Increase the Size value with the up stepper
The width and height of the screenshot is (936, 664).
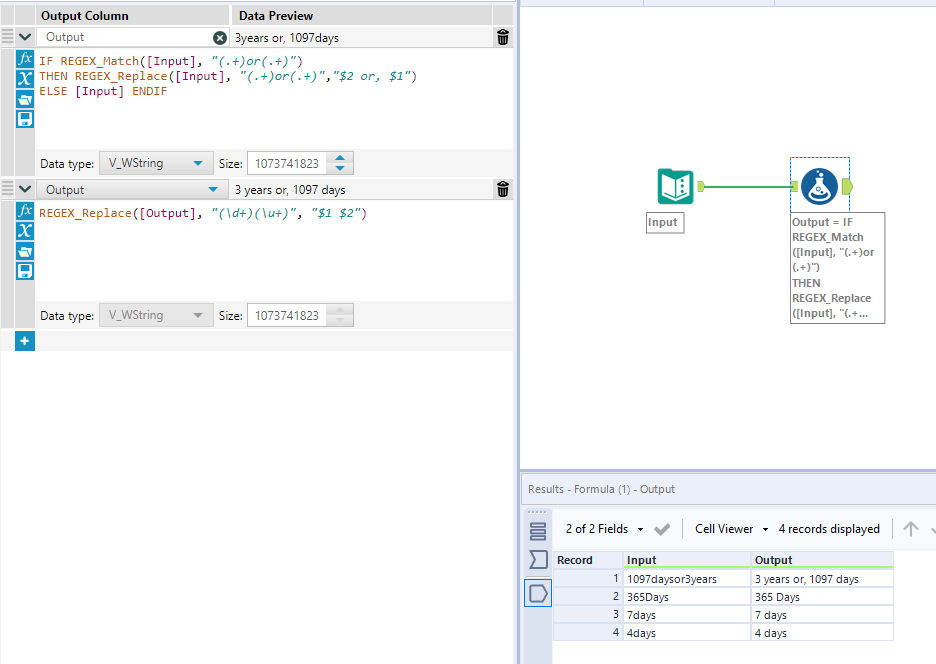point(338,158)
